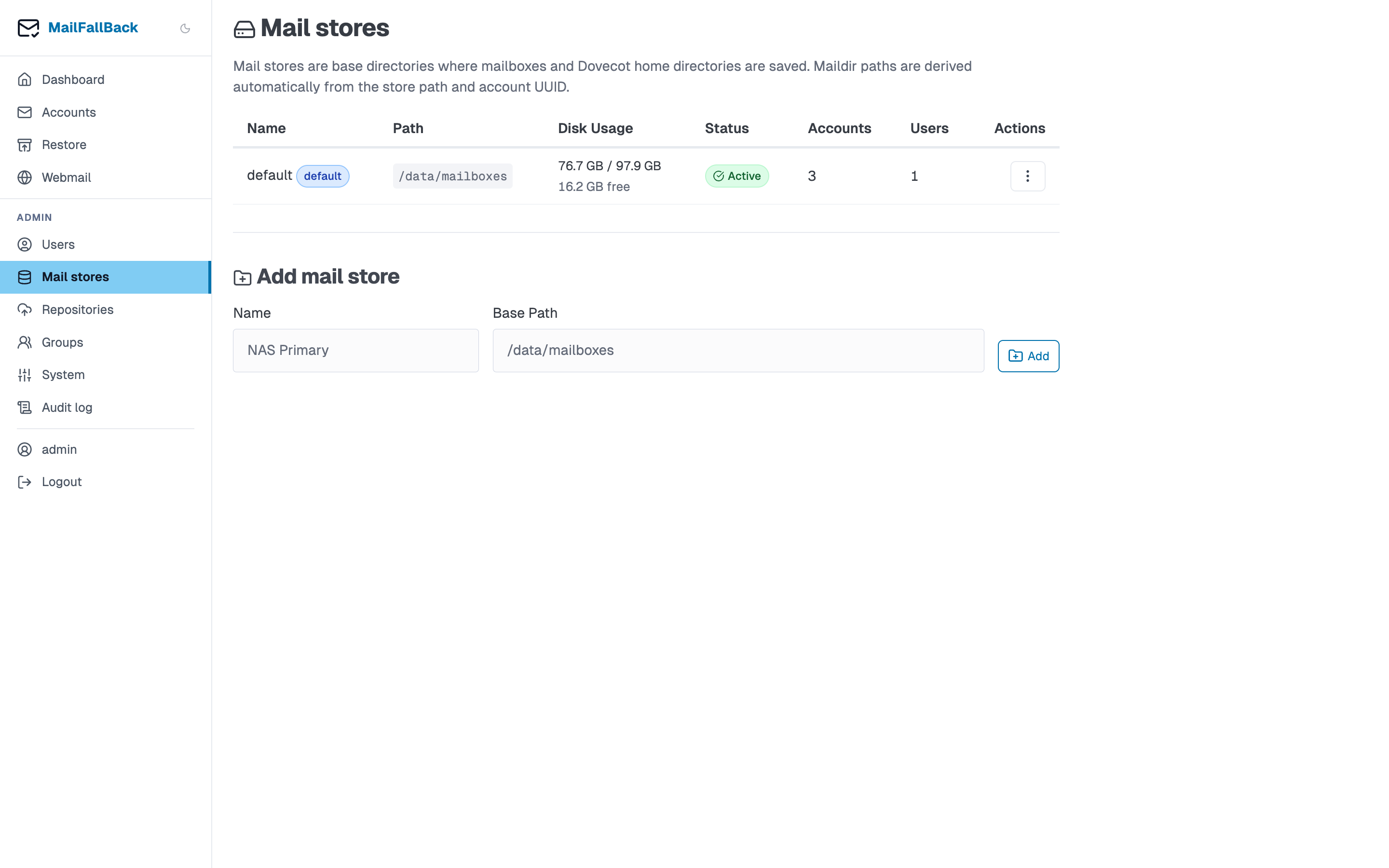The height and width of the screenshot is (868, 1389).
Task: Click the System sliders icon
Action: click(25, 375)
